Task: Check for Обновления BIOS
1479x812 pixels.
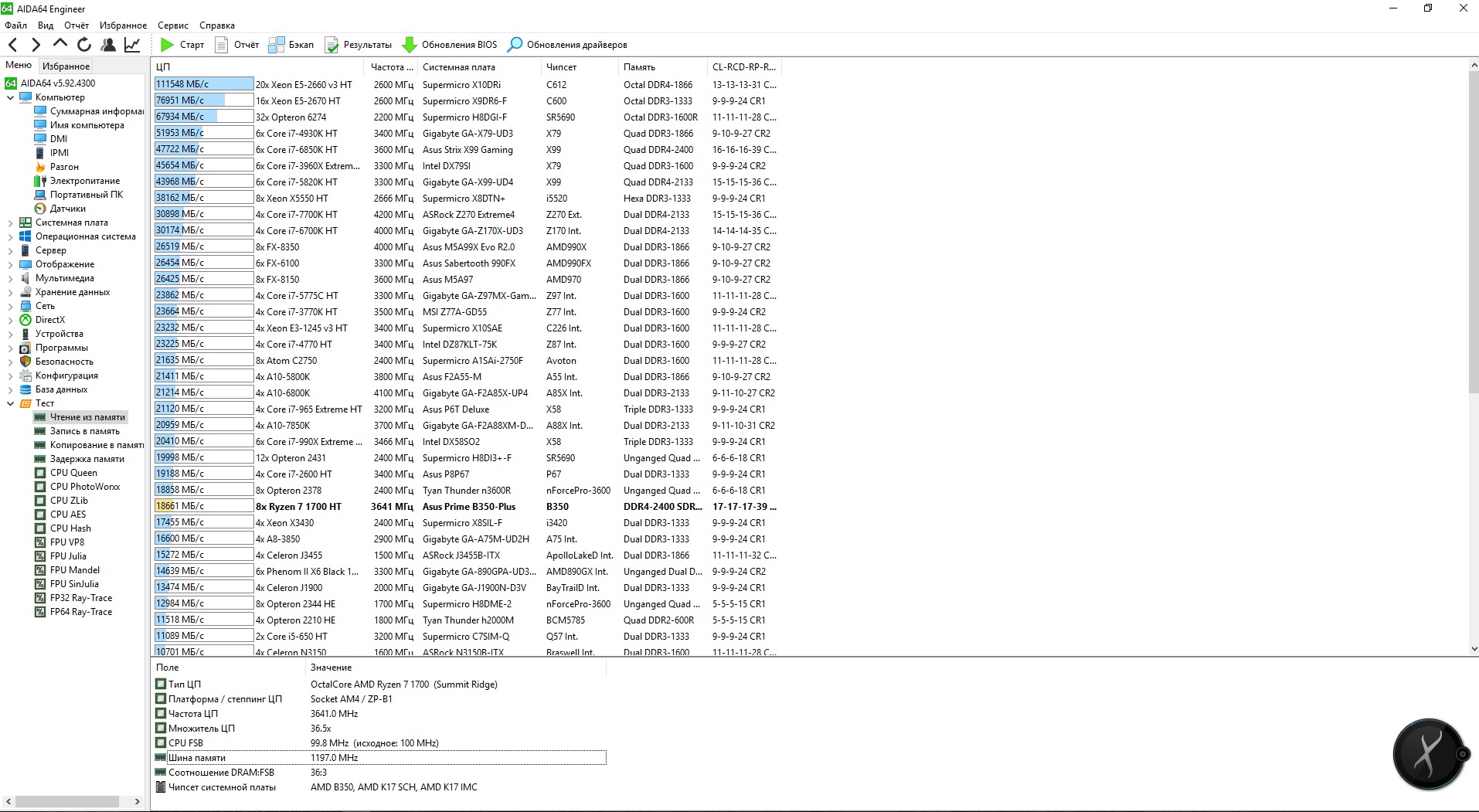Action: (450, 45)
